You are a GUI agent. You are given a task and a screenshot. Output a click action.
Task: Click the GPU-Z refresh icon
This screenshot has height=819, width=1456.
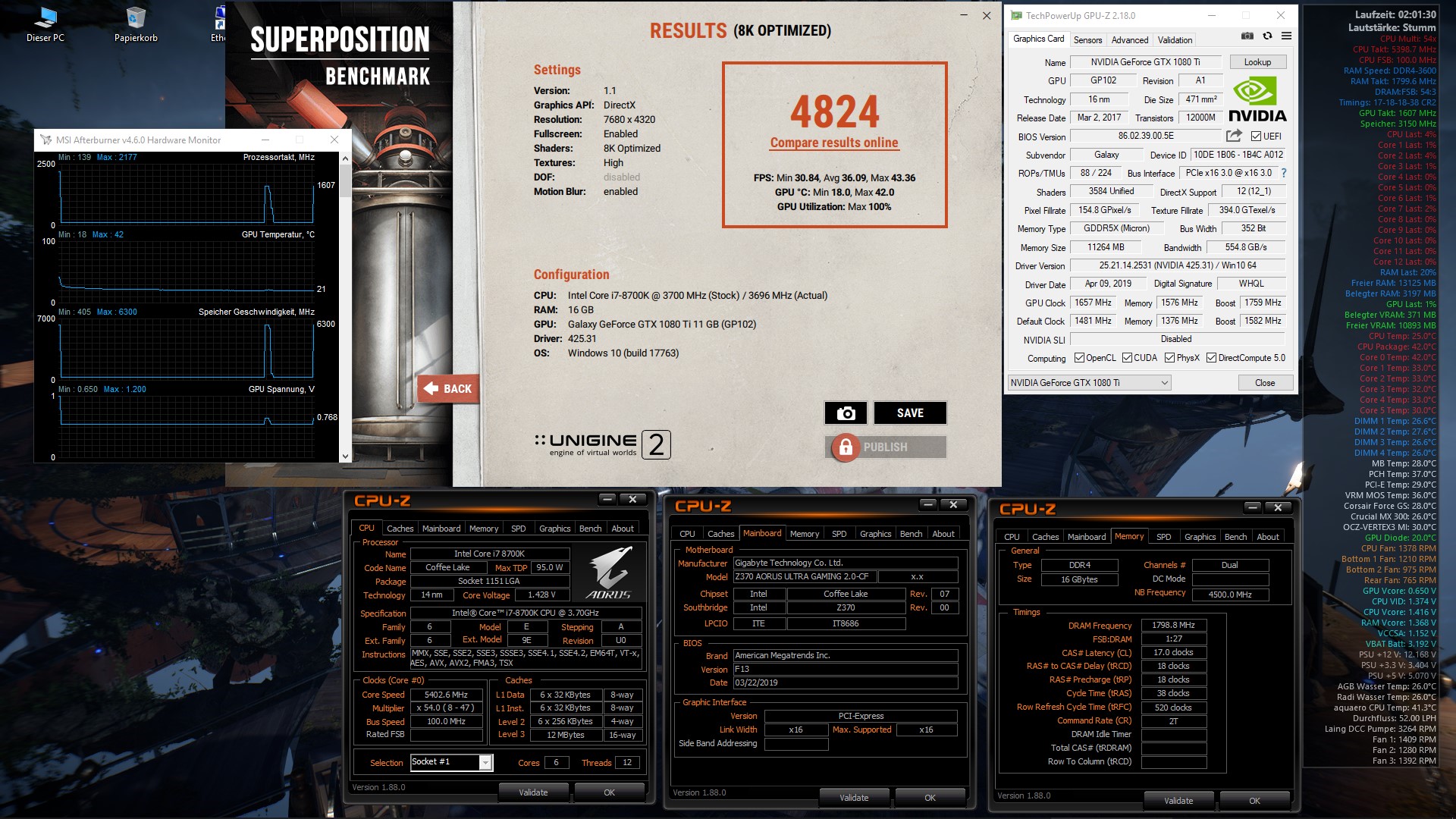coord(1267,36)
